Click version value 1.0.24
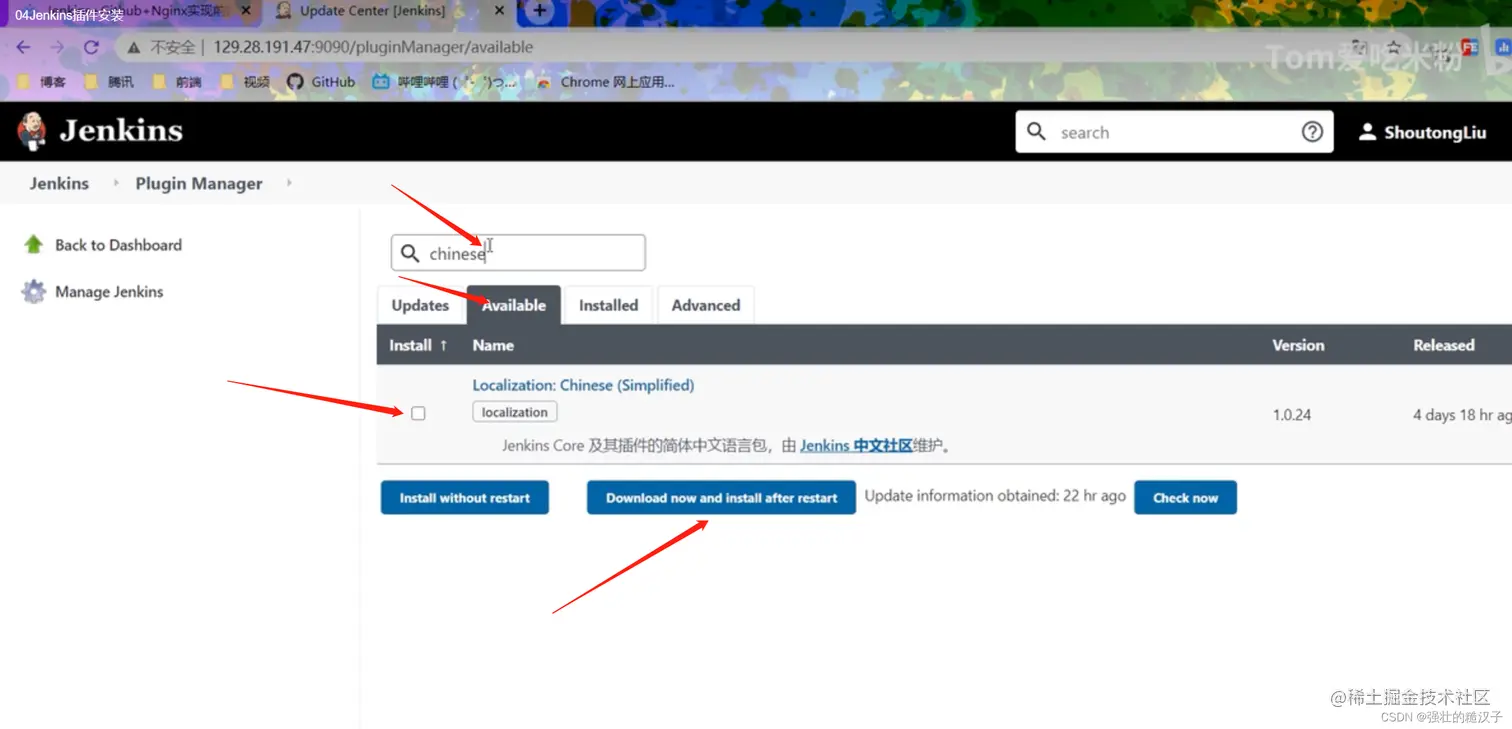Image resolution: width=1512 pixels, height=729 pixels. click(1292, 414)
